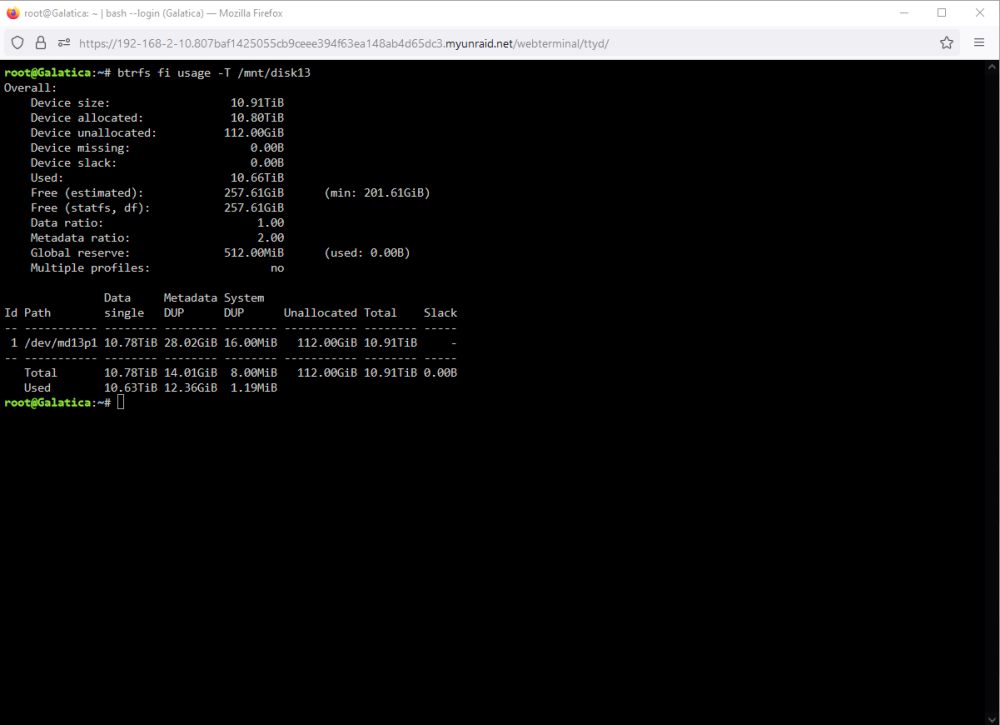Click the 'Slack' column header
Screen dimensions: 1000x725
pyautogui.click(x=440, y=312)
